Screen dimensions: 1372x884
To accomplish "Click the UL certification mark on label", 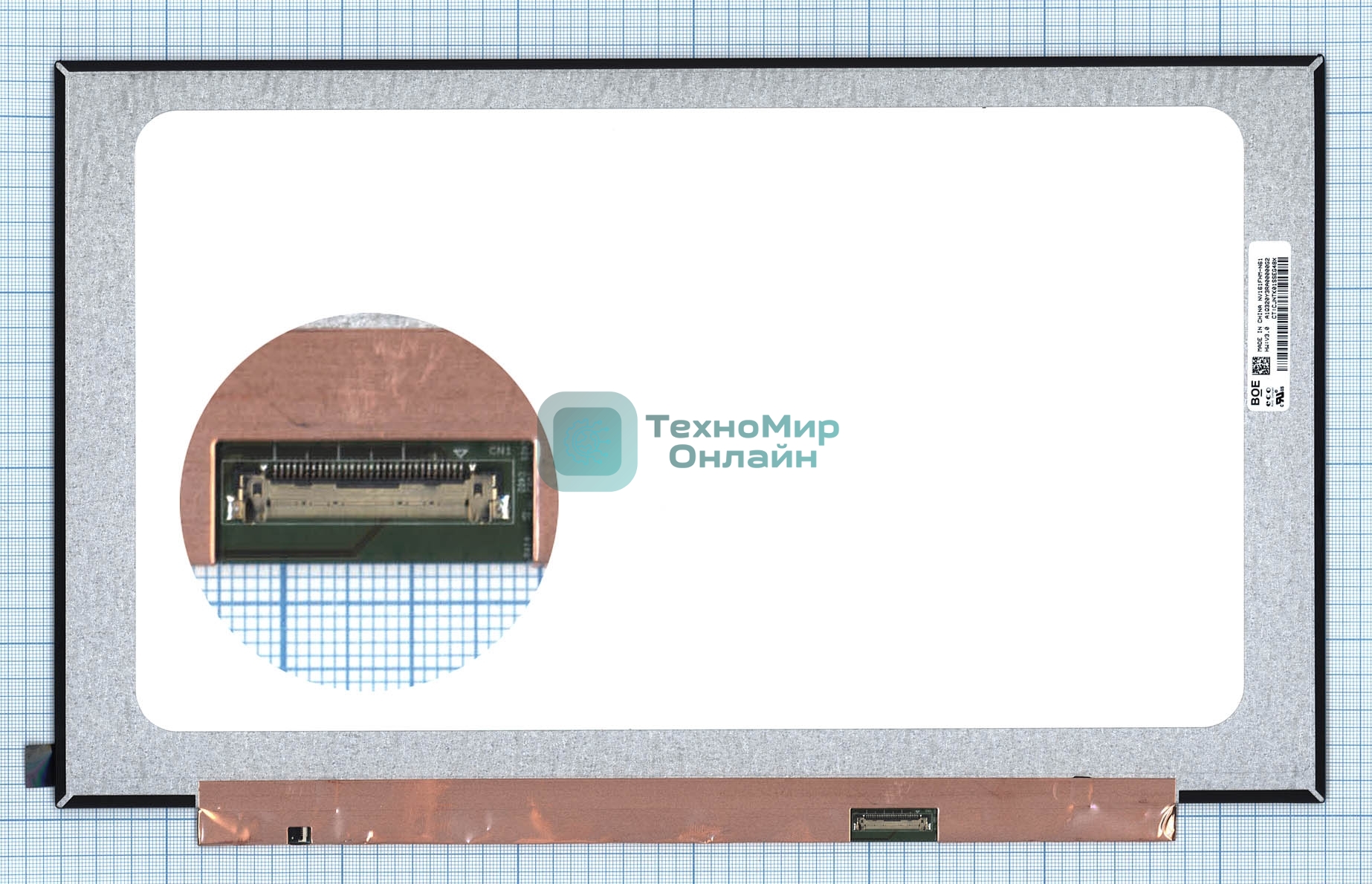I will (1280, 396).
